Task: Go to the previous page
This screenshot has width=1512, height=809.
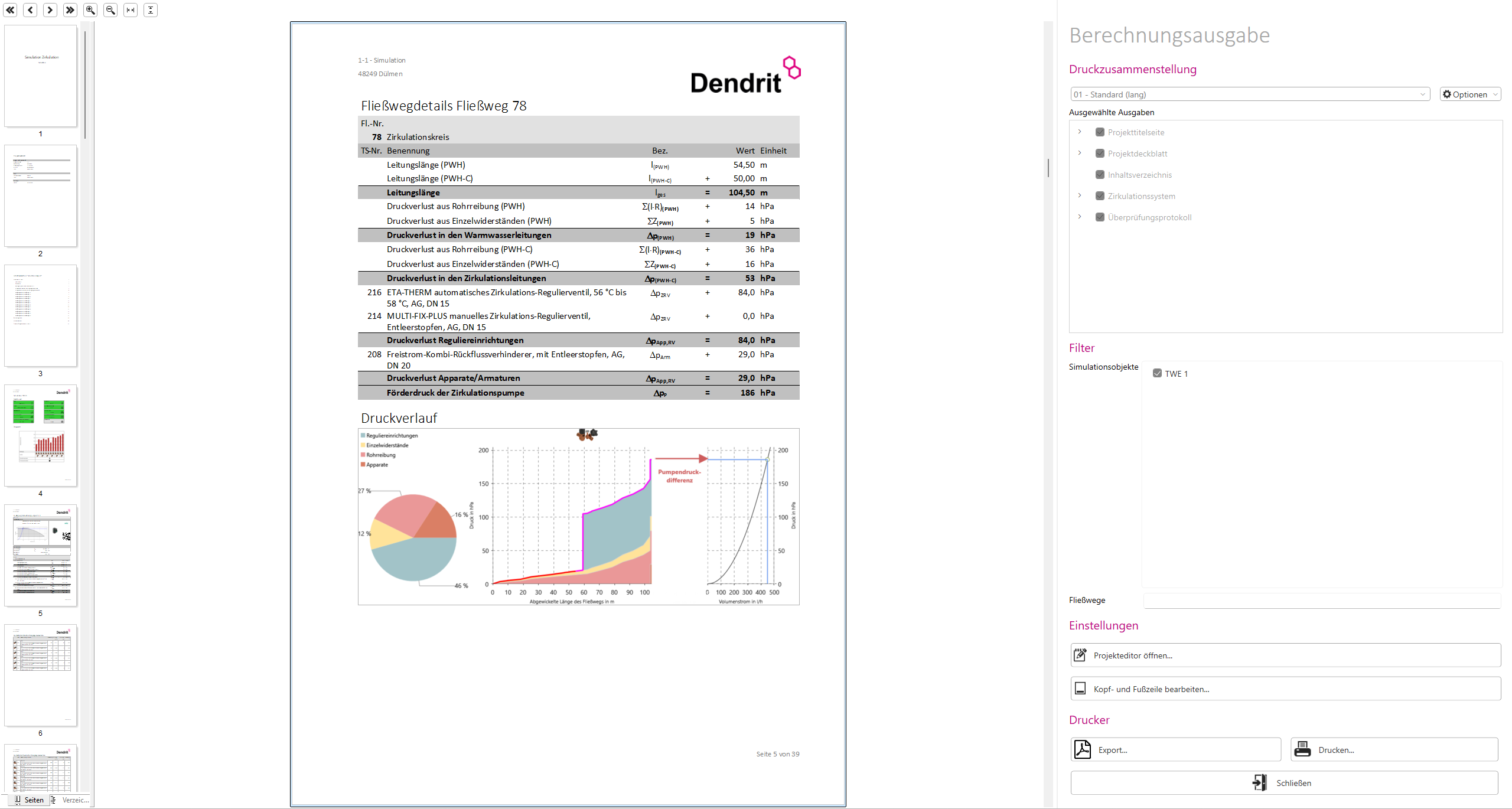Action: pos(31,10)
